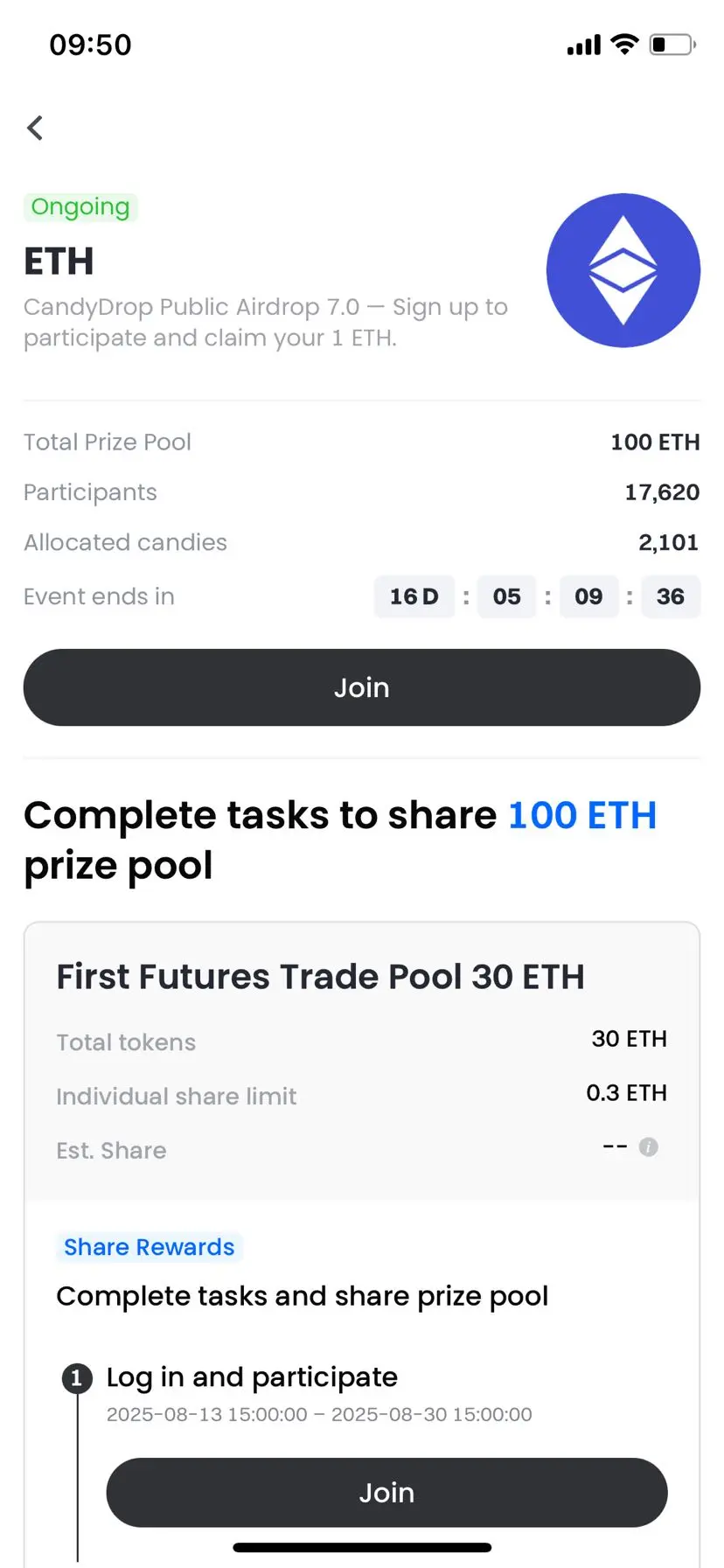The image size is (724, 1568).
Task: Tap the battery status icon
Action: [x=672, y=44]
